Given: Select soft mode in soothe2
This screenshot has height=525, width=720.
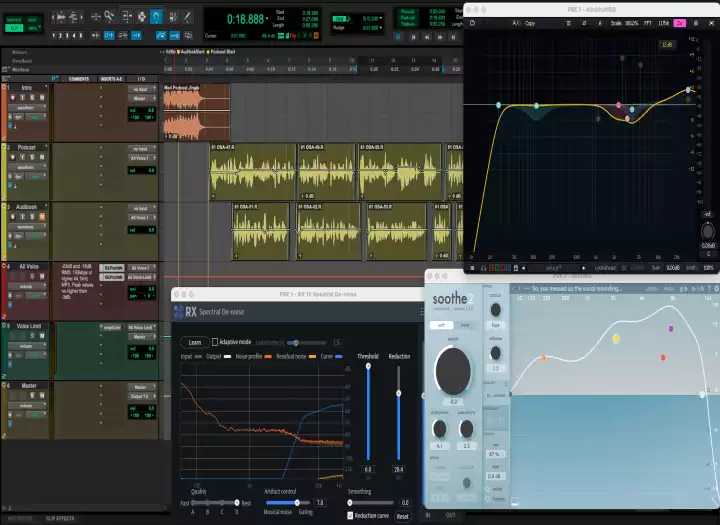Looking at the screenshot, I should [x=441, y=325].
